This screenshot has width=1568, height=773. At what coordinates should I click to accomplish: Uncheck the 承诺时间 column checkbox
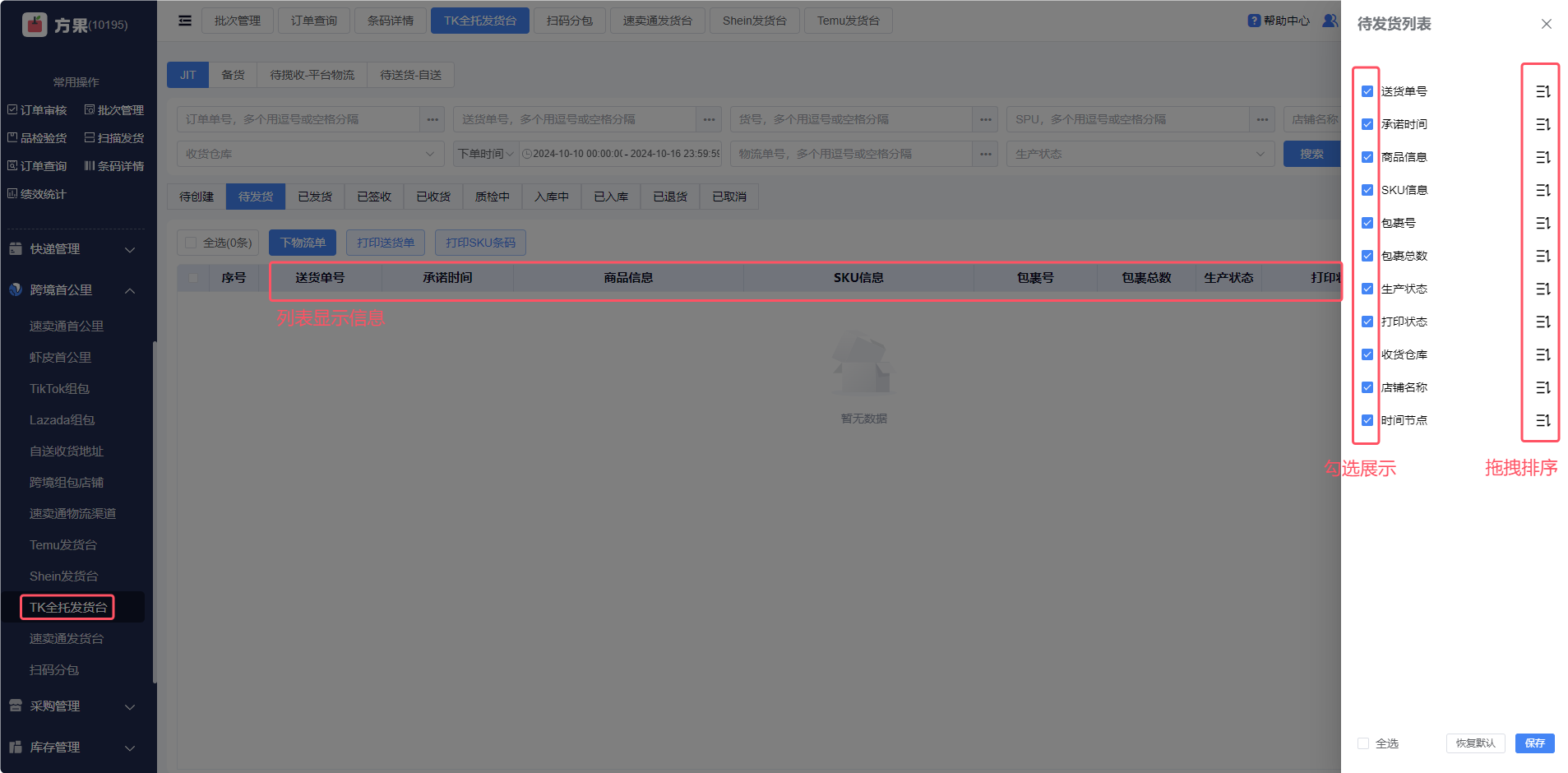click(1367, 124)
